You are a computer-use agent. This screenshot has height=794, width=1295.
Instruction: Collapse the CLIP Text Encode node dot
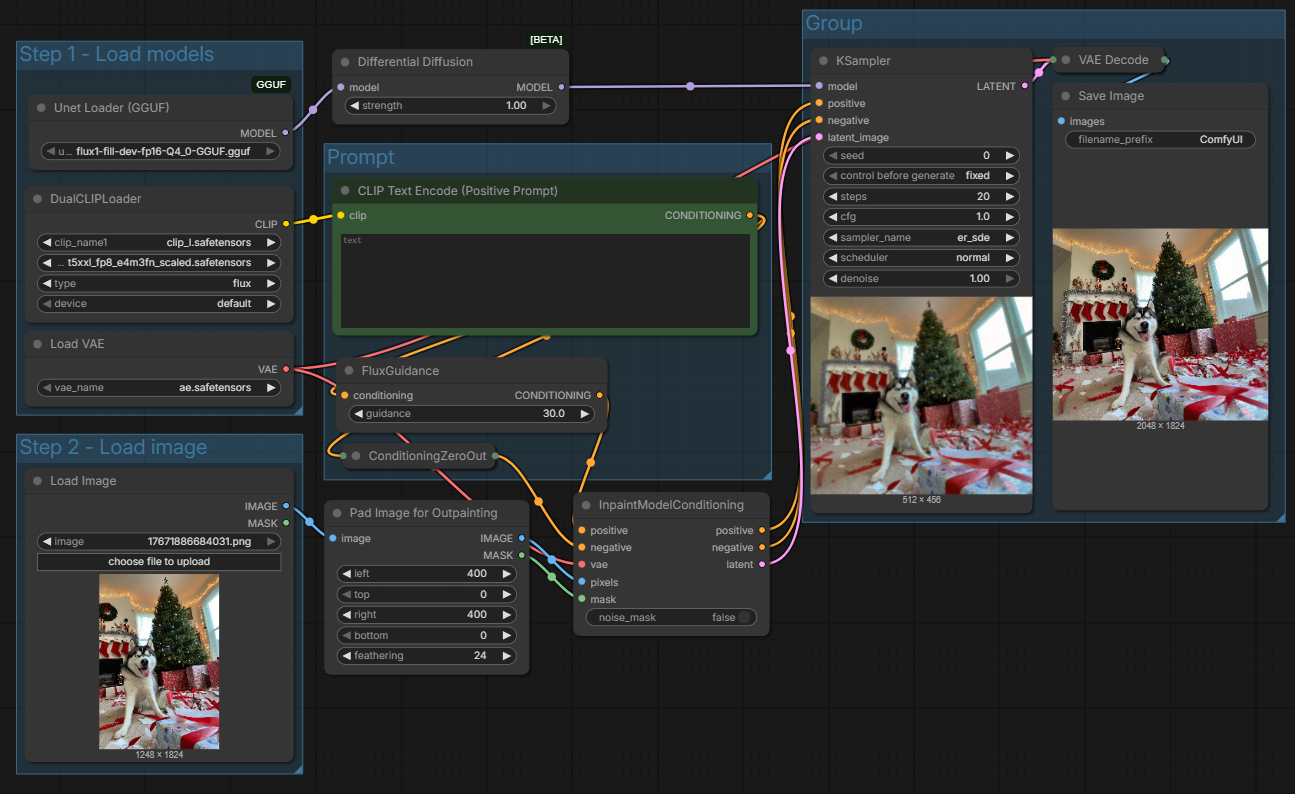[x=345, y=190]
